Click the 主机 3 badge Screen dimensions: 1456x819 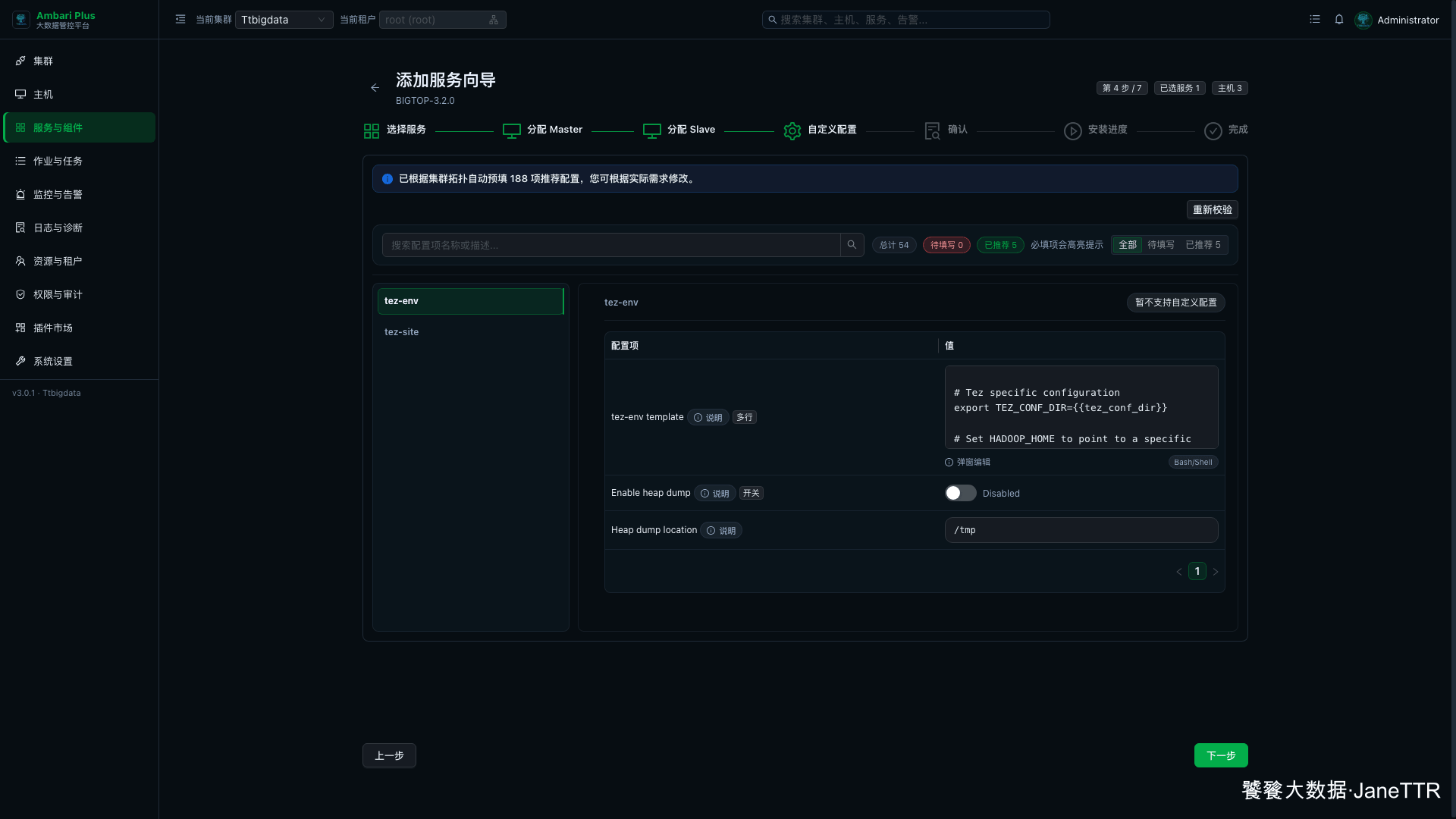coord(1229,89)
